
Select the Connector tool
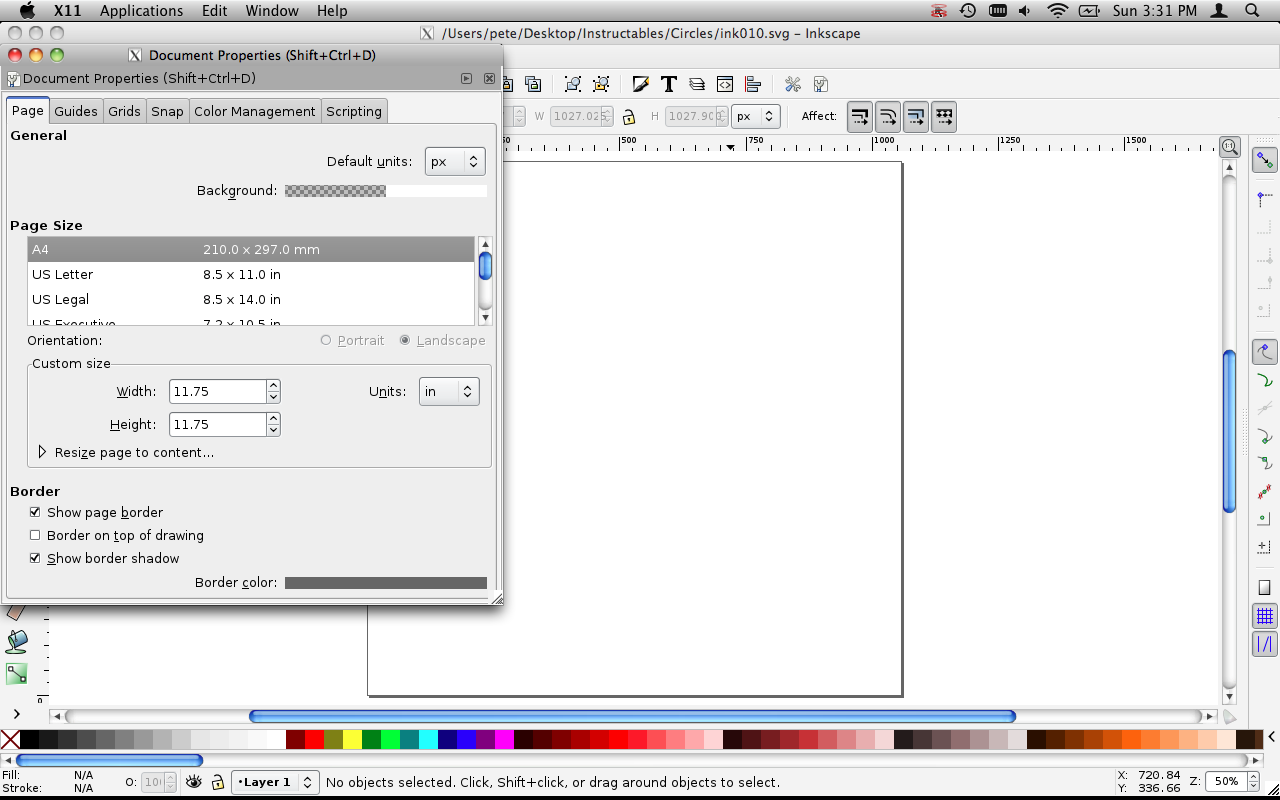pyautogui.click(x=17, y=674)
